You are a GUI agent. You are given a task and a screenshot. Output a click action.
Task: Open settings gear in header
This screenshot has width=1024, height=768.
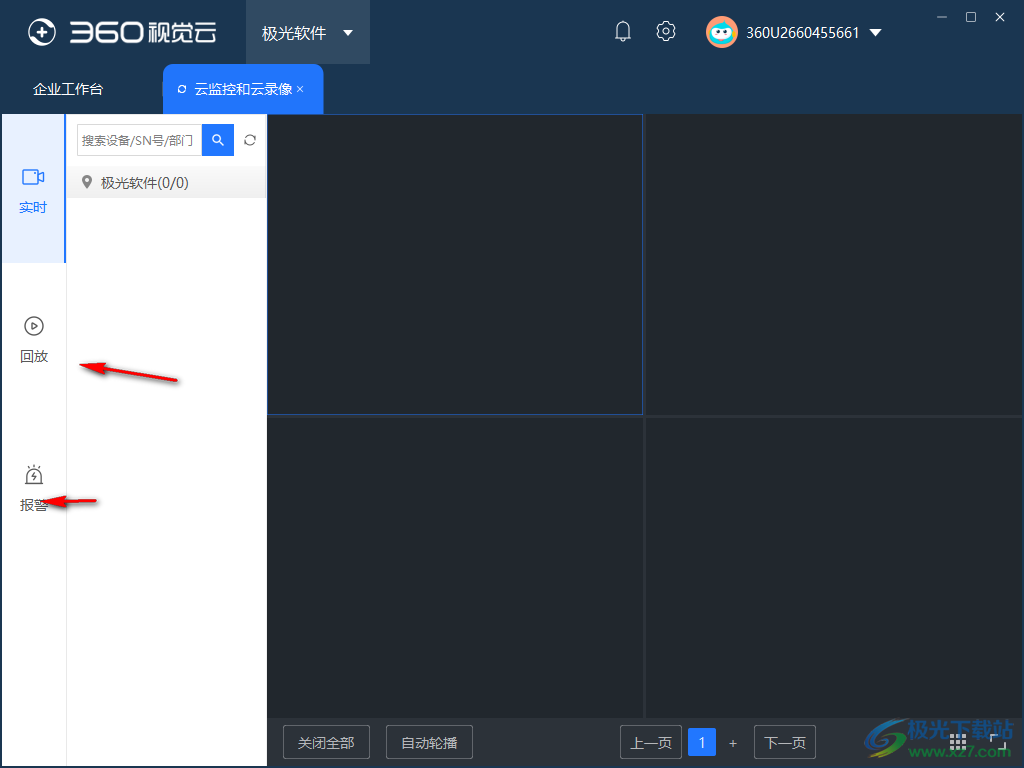(x=665, y=31)
